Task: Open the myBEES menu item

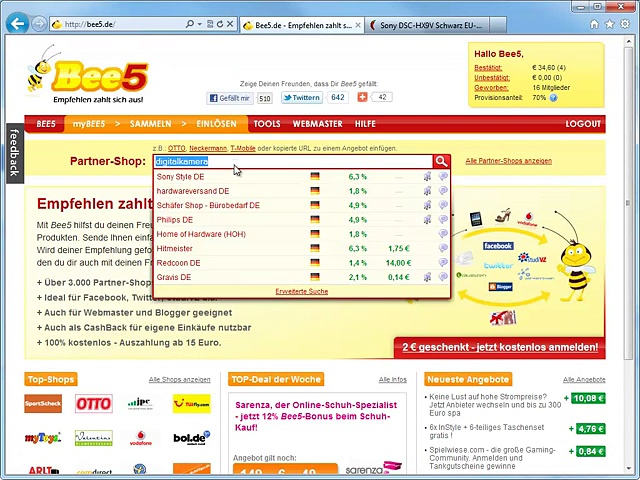Action: pyautogui.click(x=90, y=124)
